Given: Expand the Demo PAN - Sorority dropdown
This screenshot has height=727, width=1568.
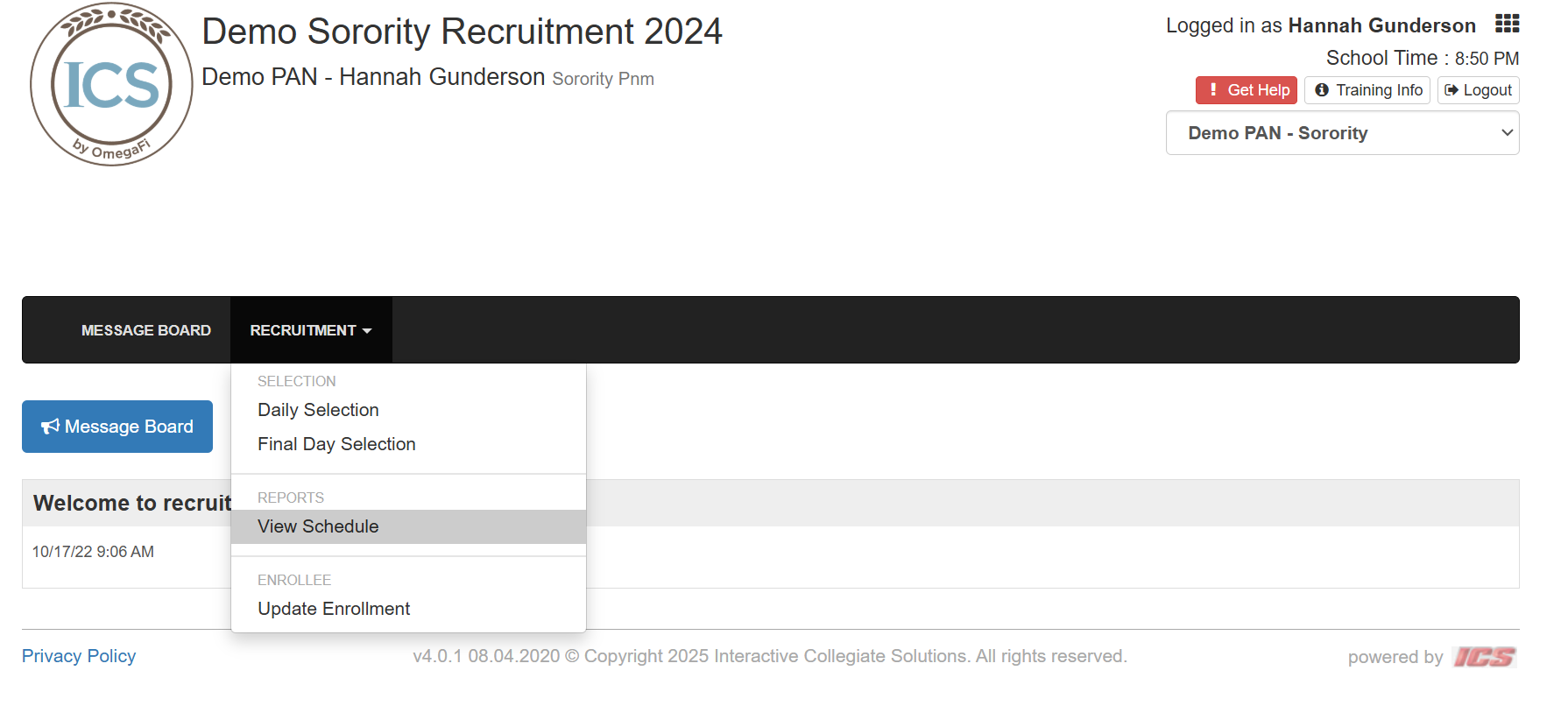Looking at the screenshot, I should coord(1342,133).
